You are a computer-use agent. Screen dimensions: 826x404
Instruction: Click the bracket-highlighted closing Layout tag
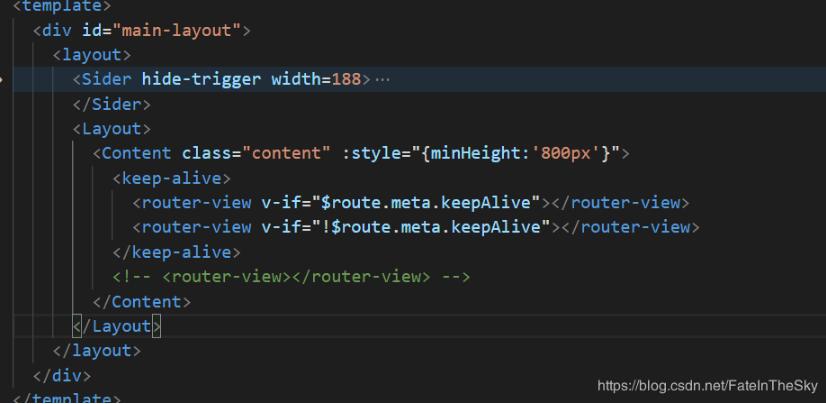point(116,326)
